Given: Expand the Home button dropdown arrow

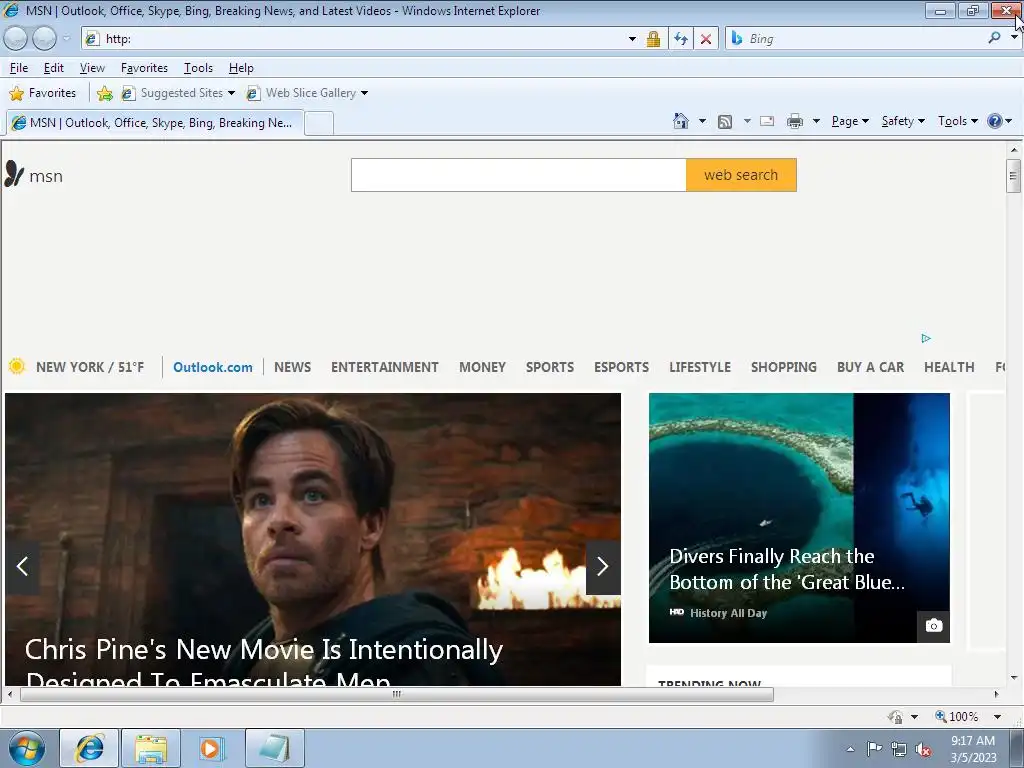Looking at the screenshot, I should [702, 121].
